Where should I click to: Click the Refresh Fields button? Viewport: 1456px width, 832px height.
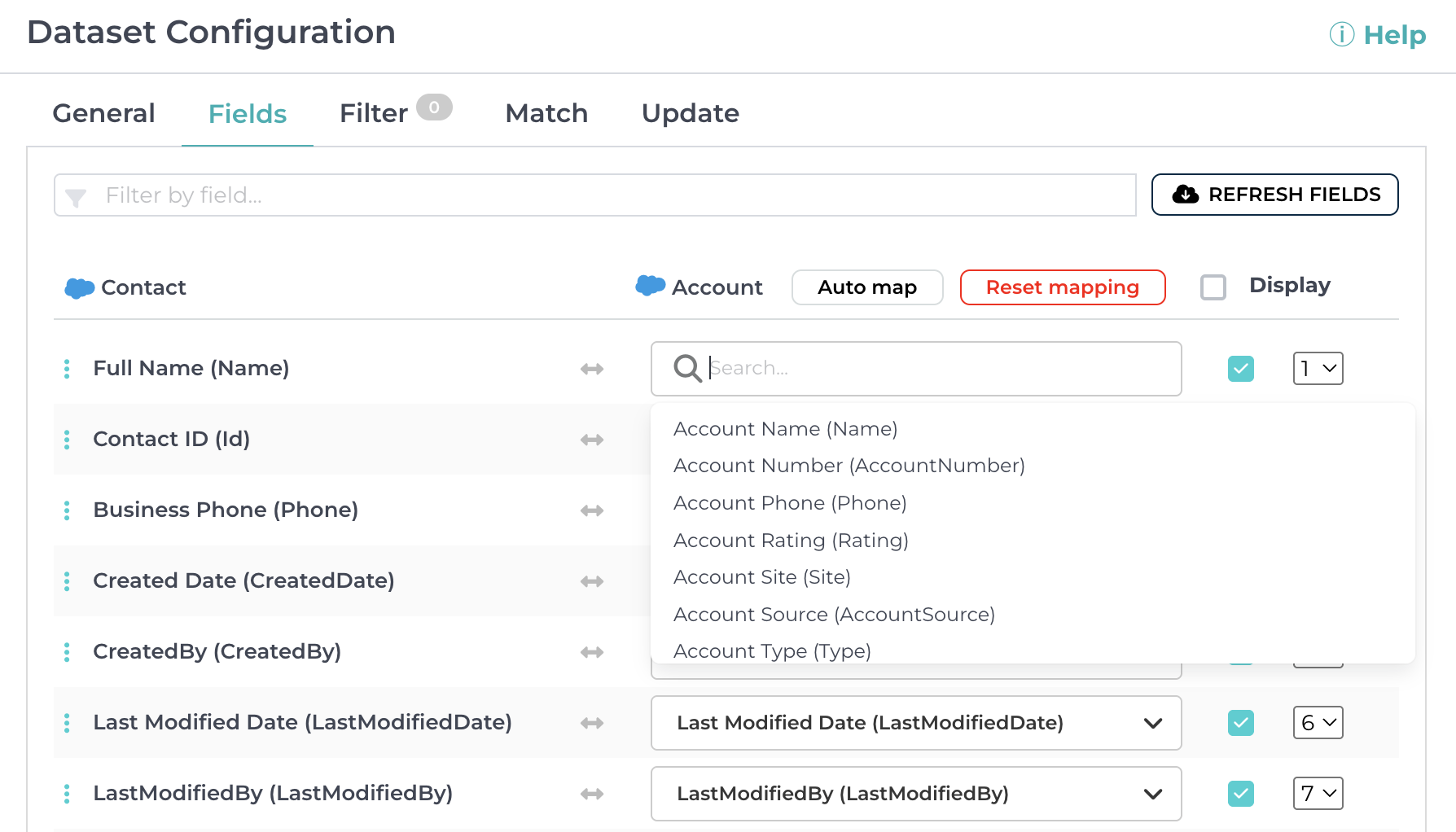[1274, 195]
